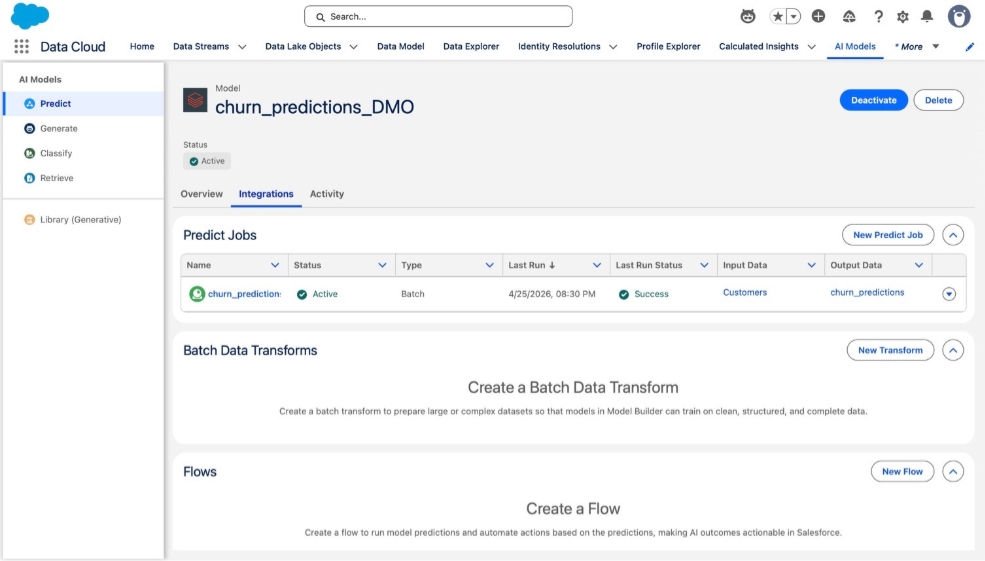Focus the Search input field
The height and width of the screenshot is (561, 985).
[x=438, y=16]
